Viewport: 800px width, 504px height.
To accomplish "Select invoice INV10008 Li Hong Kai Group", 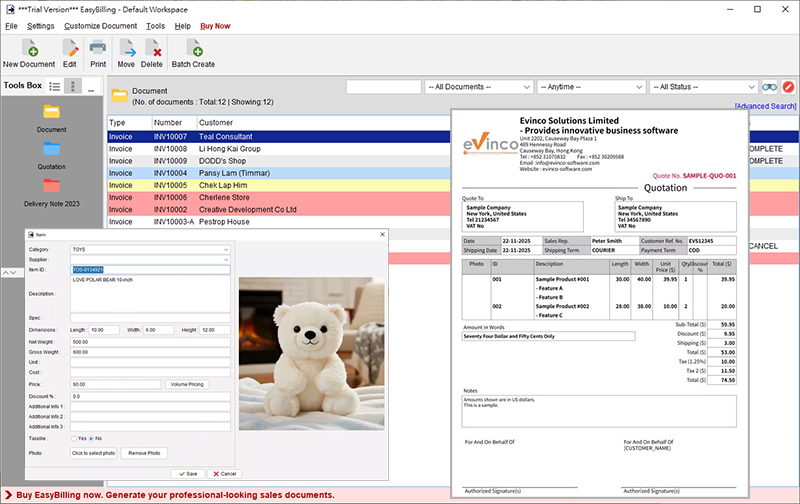I will (x=279, y=149).
